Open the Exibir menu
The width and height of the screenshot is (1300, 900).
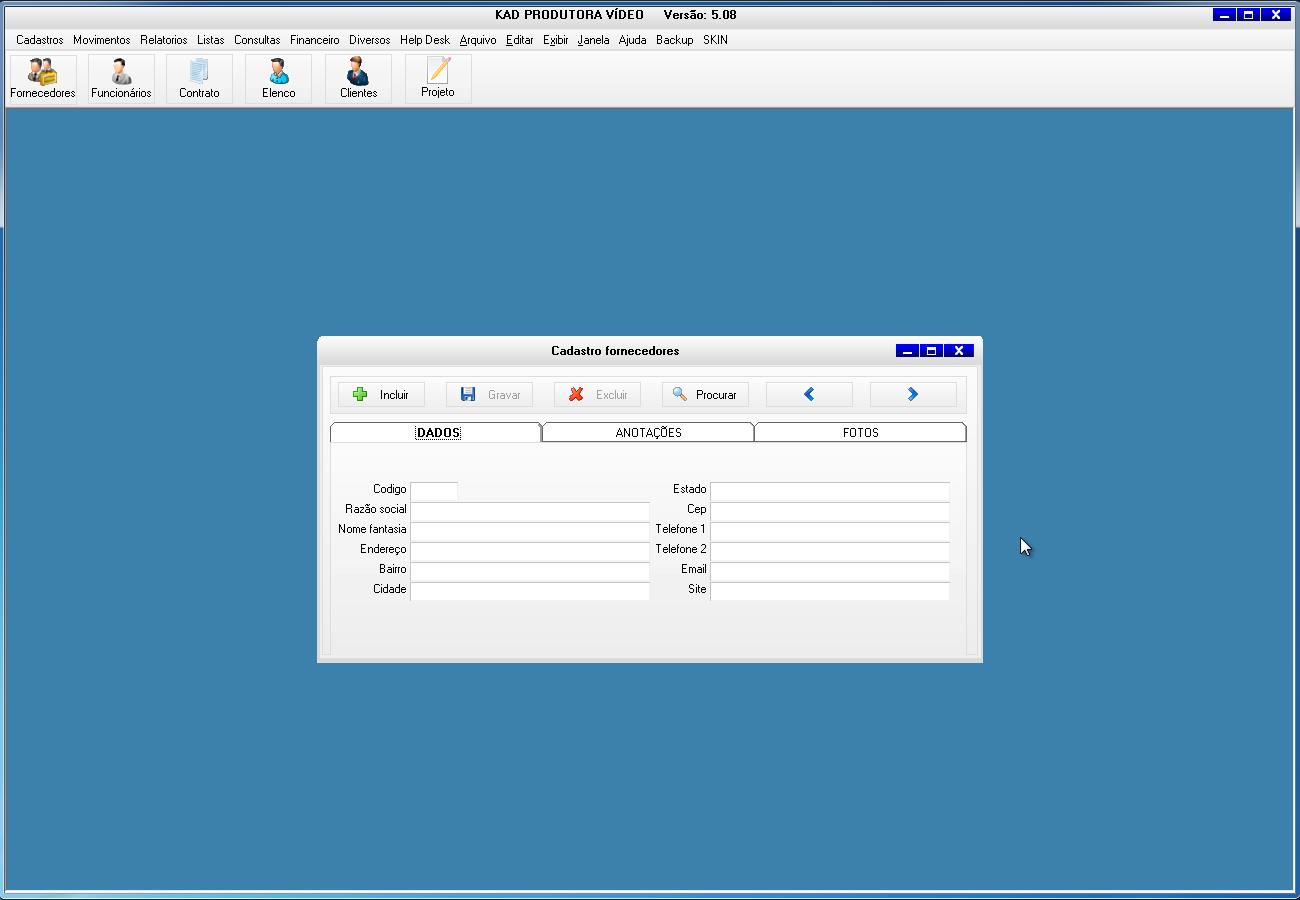556,40
